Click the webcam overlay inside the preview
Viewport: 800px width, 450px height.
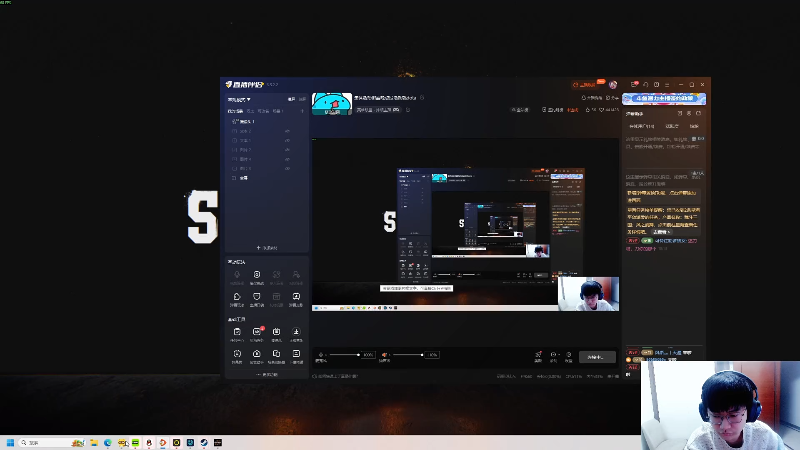pos(588,294)
